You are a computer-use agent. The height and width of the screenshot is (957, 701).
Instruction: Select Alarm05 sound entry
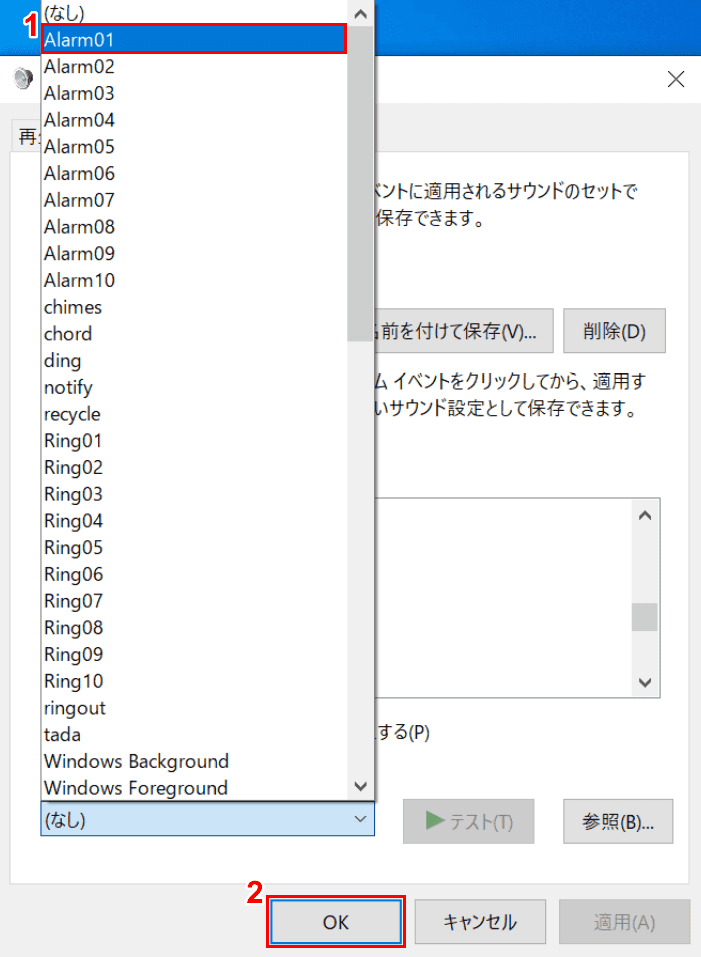click(x=195, y=147)
